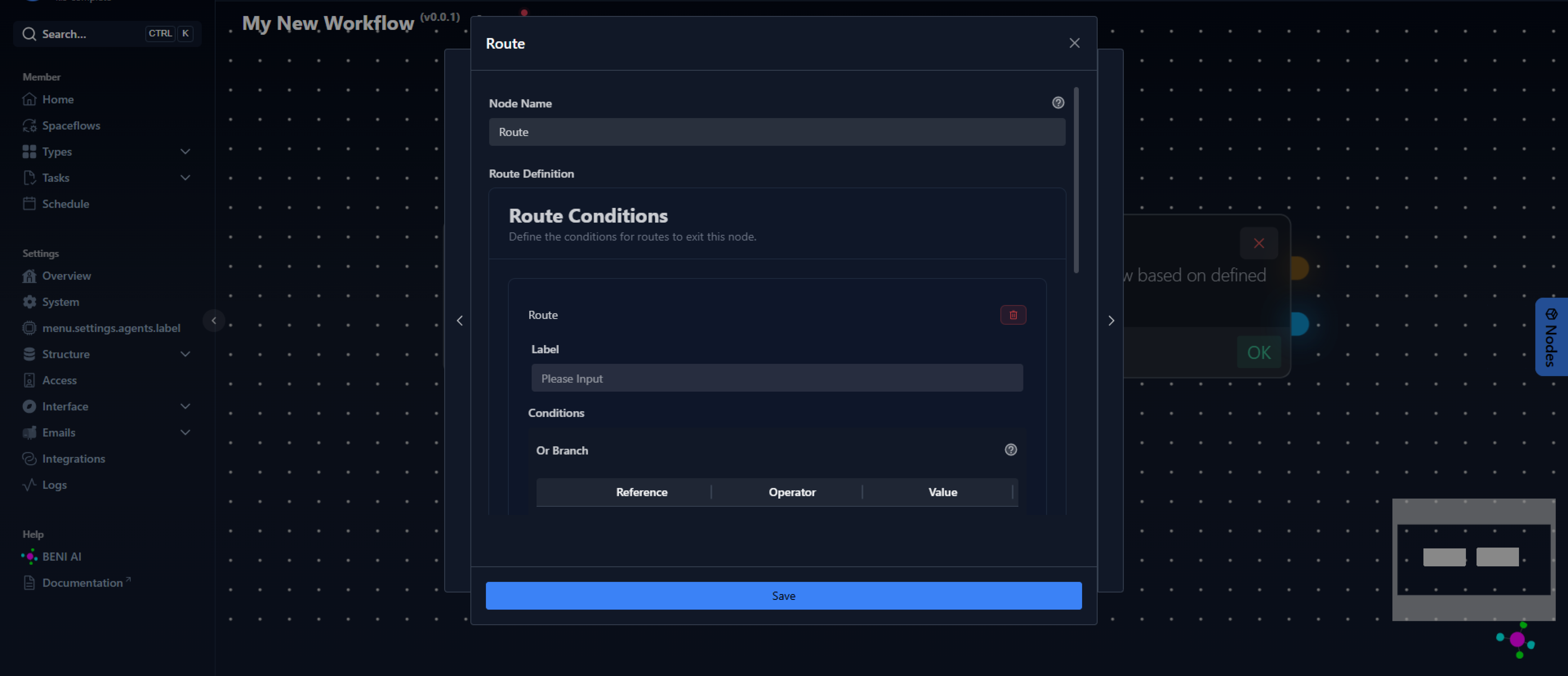Expand the Emails submenu chevron
This screenshot has height=676, width=1568.
186,433
